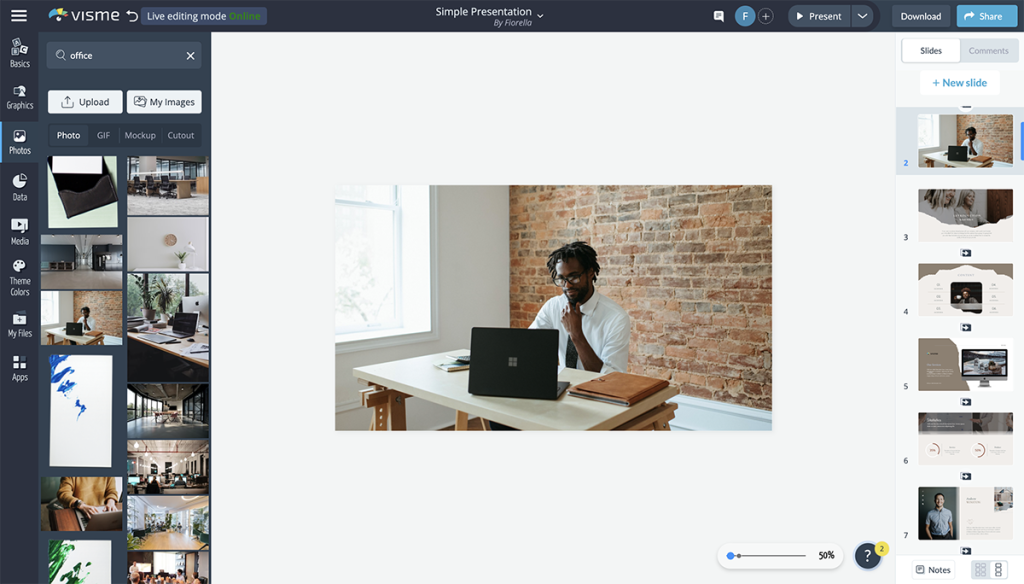The width and height of the screenshot is (1024, 584).
Task: Open the help menu with the question mark
Action: (x=868, y=556)
